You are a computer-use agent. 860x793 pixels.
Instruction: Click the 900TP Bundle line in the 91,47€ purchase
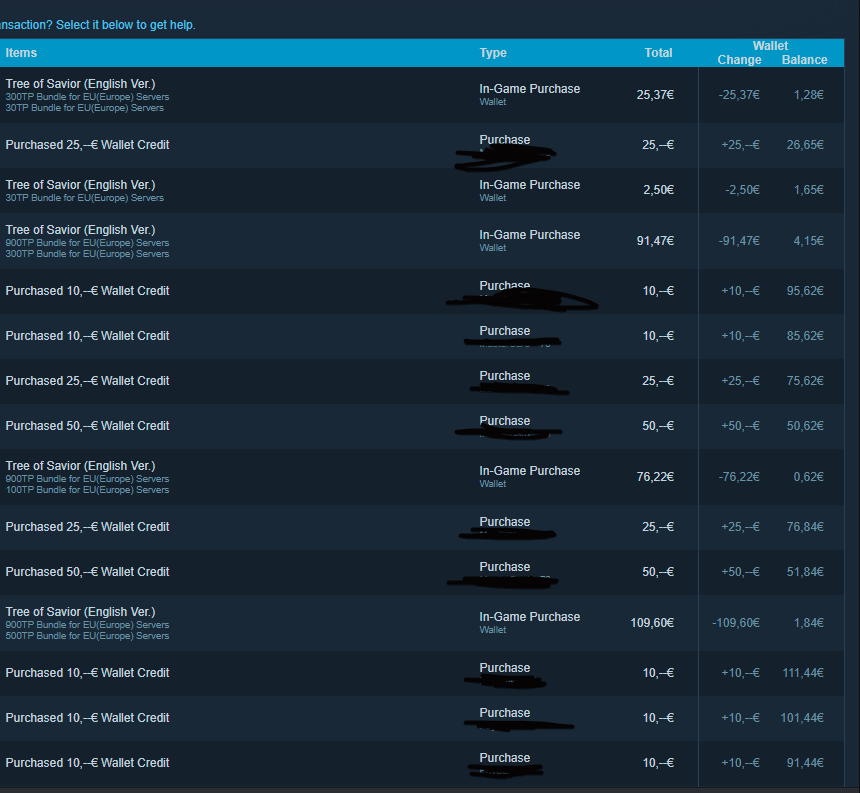pos(87,243)
